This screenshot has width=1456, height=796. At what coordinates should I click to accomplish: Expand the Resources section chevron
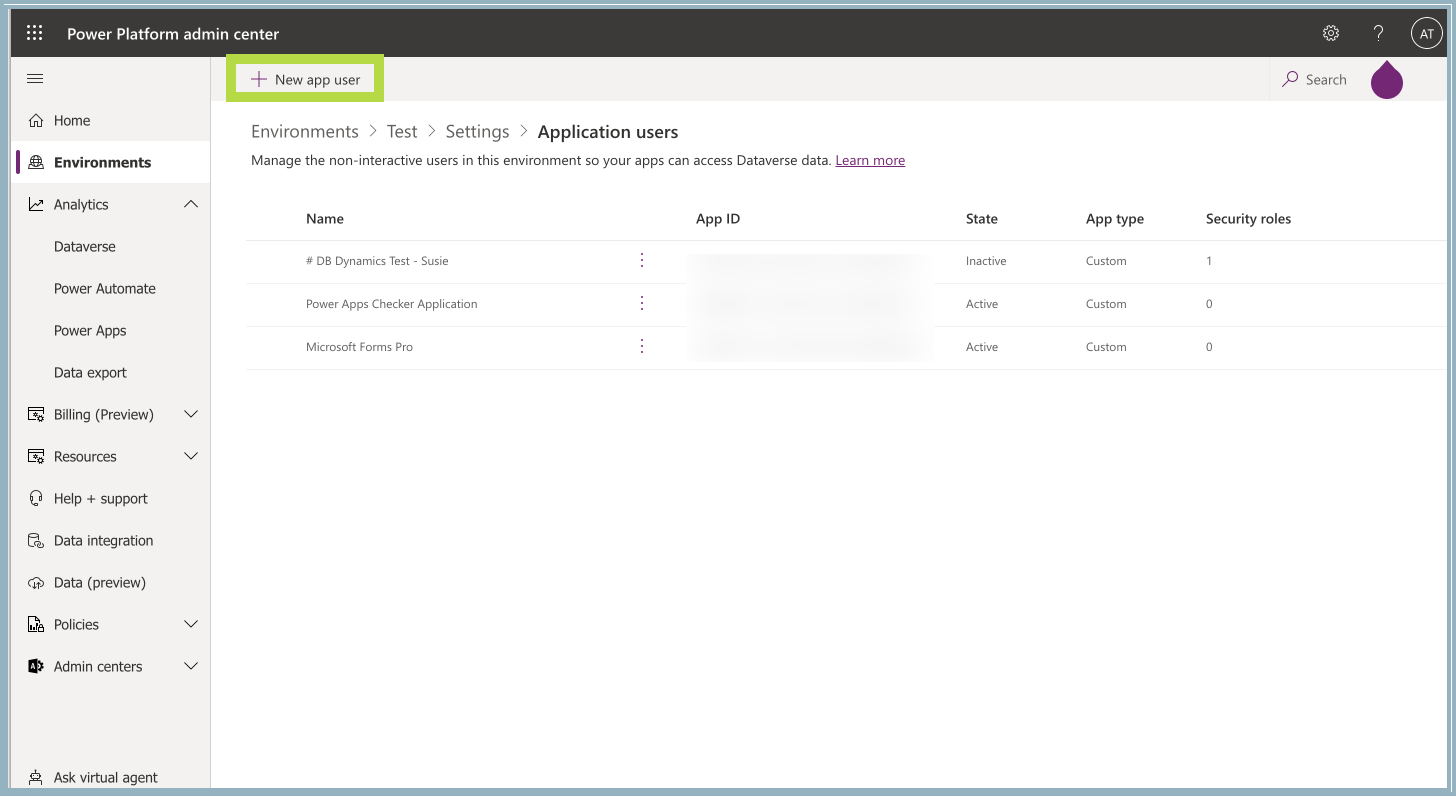tap(191, 456)
